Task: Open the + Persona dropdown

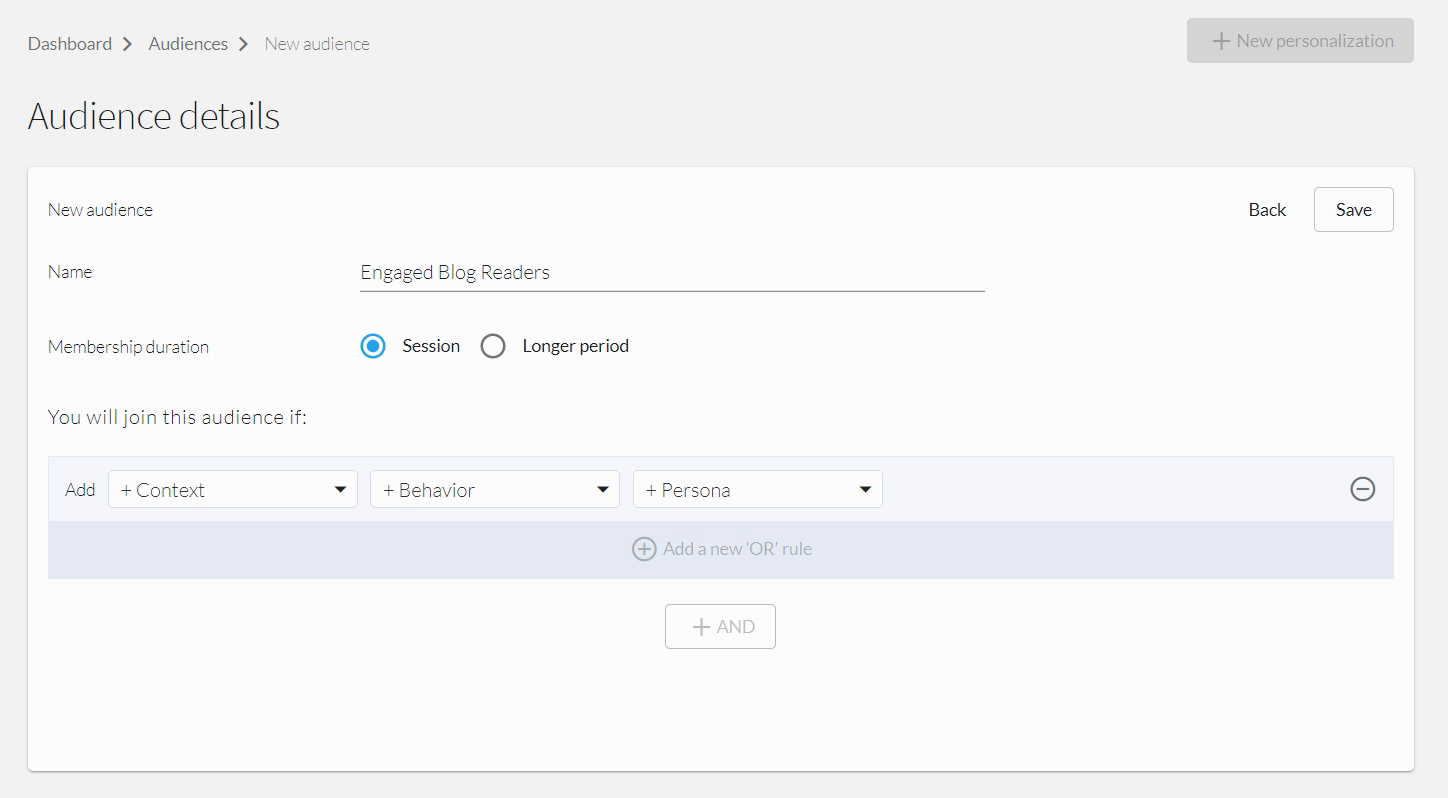Action: [758, 489]
